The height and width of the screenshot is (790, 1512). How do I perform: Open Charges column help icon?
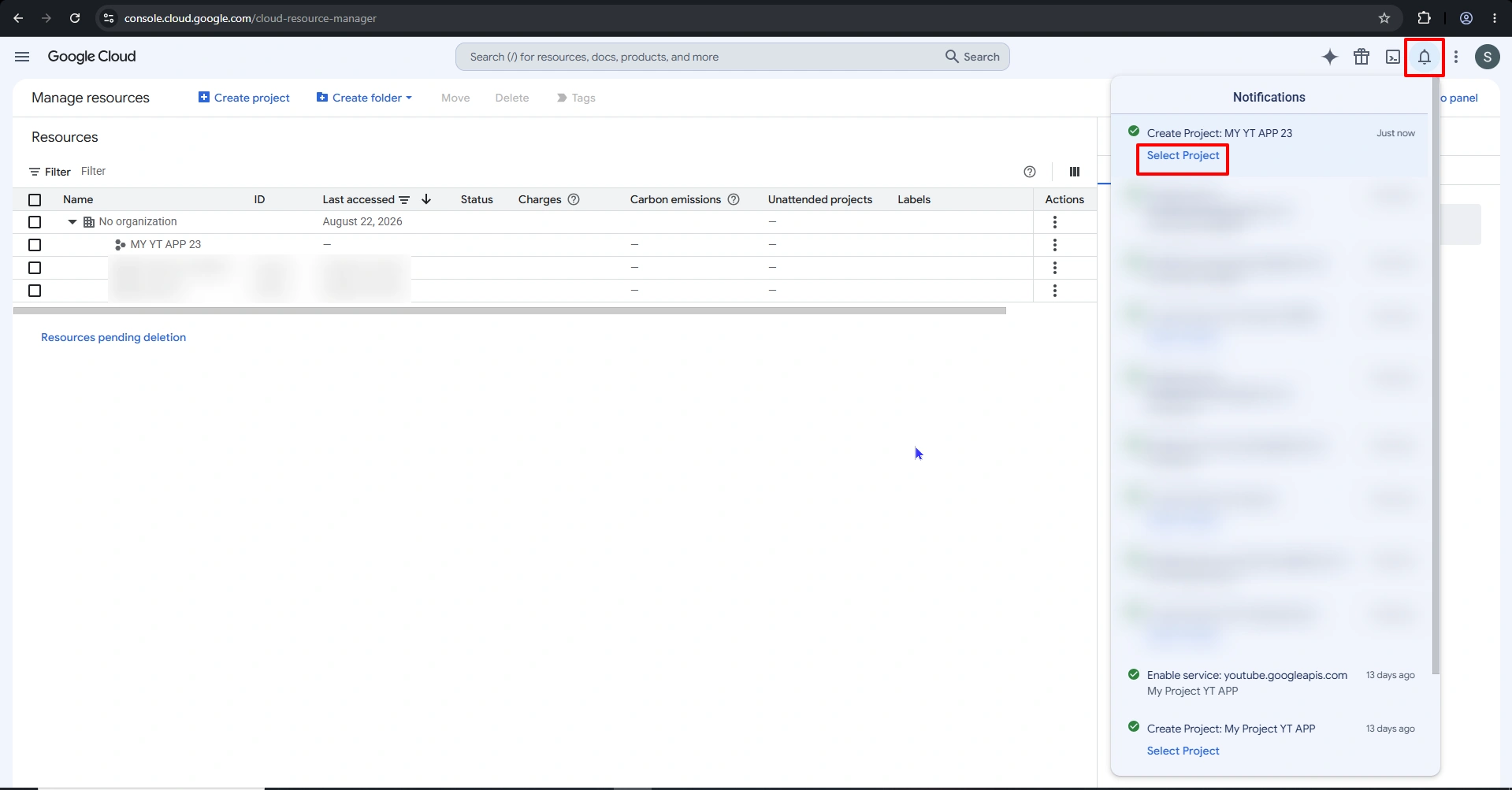[574, 199]
